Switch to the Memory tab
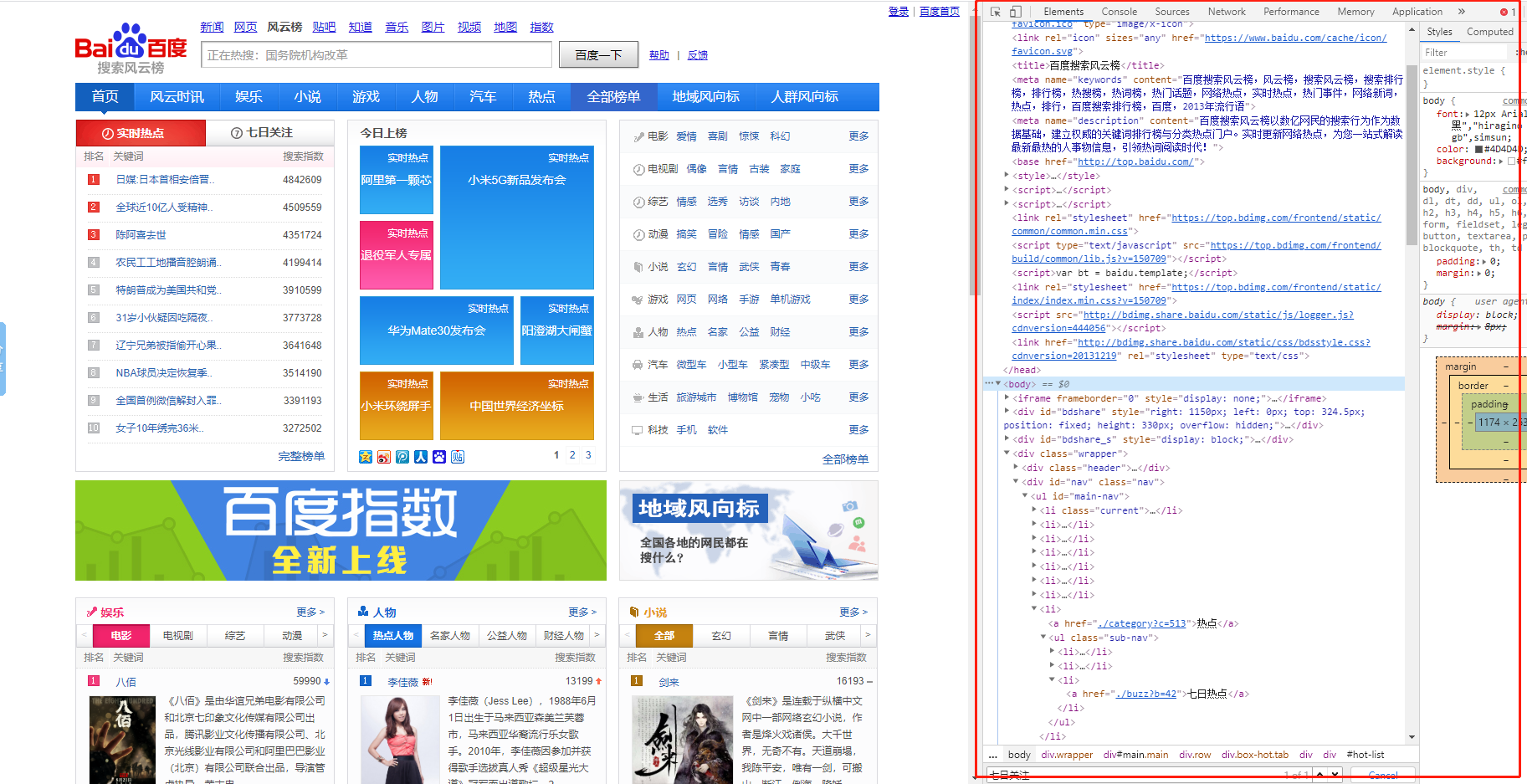Image resolution: width=1527 pixels, height=784 pixels. (x=1355, y=12)
